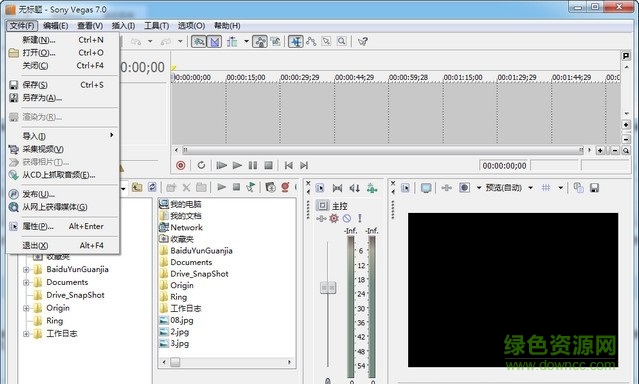Click explorer Get Media from Web icon

coord(285,188)
